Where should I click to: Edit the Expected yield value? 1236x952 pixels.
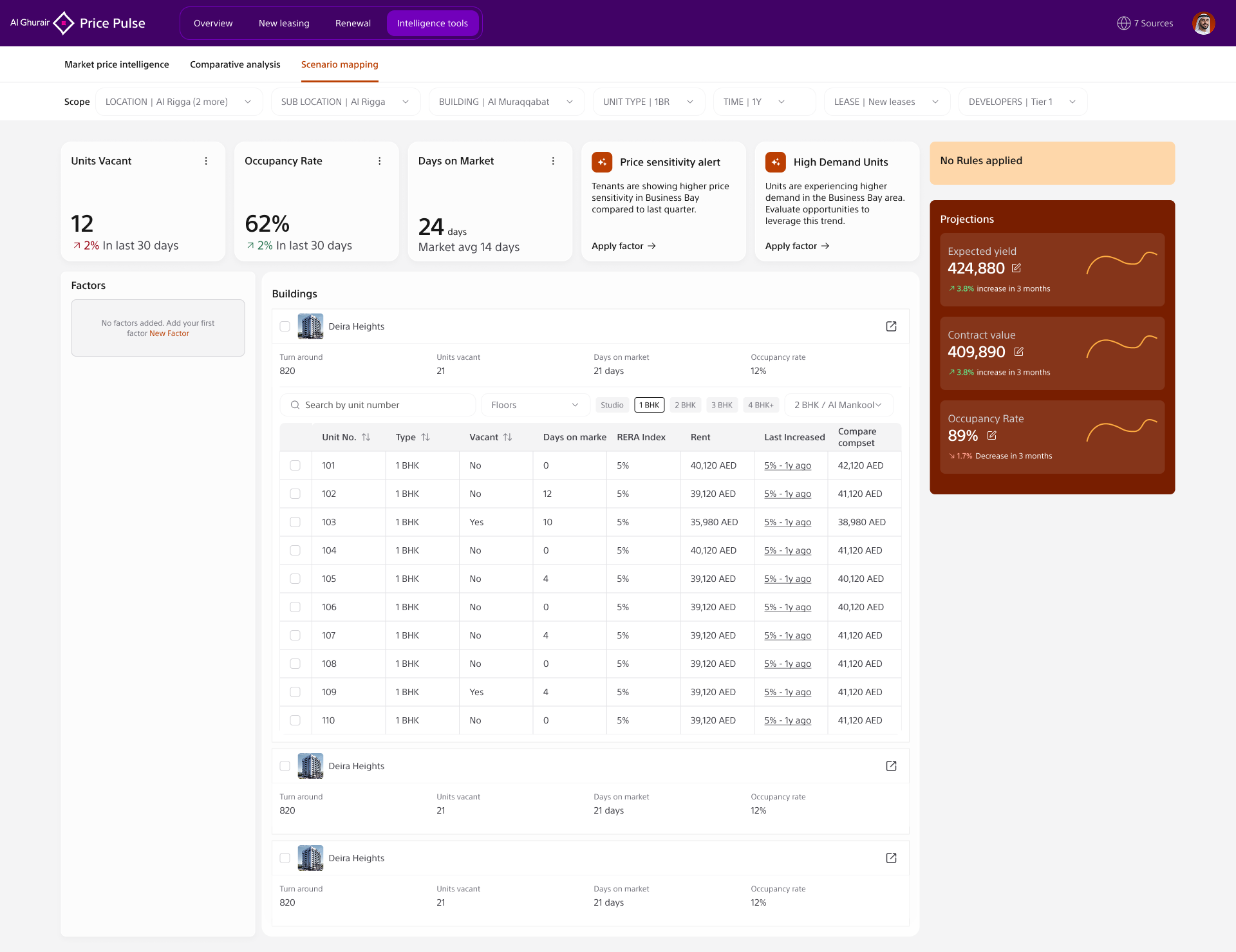coord(1016,268)
